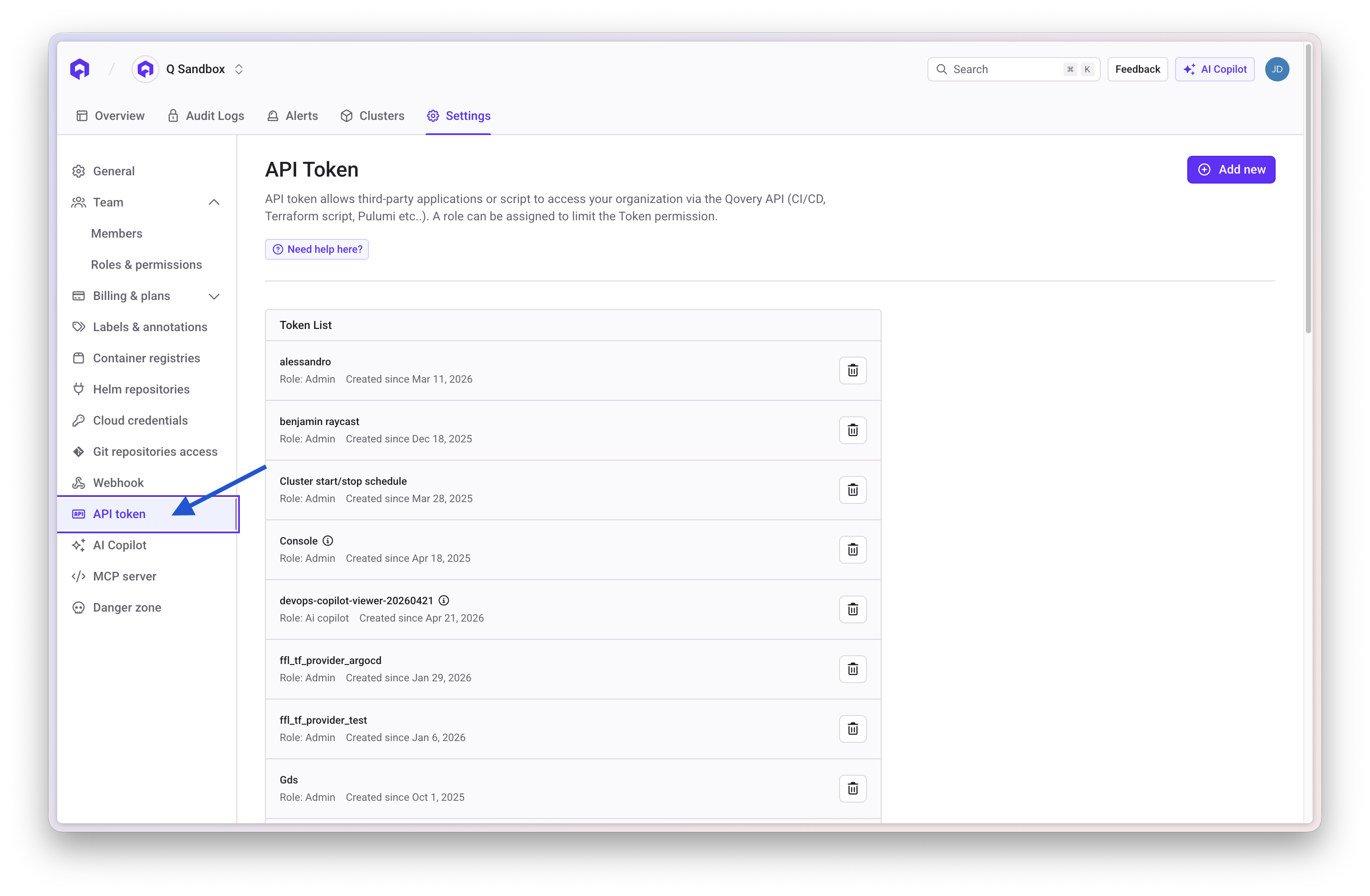Click the Labels & annotations tag icon
The width and height of the screenshot is (1370, 896).
pos(78,327)
